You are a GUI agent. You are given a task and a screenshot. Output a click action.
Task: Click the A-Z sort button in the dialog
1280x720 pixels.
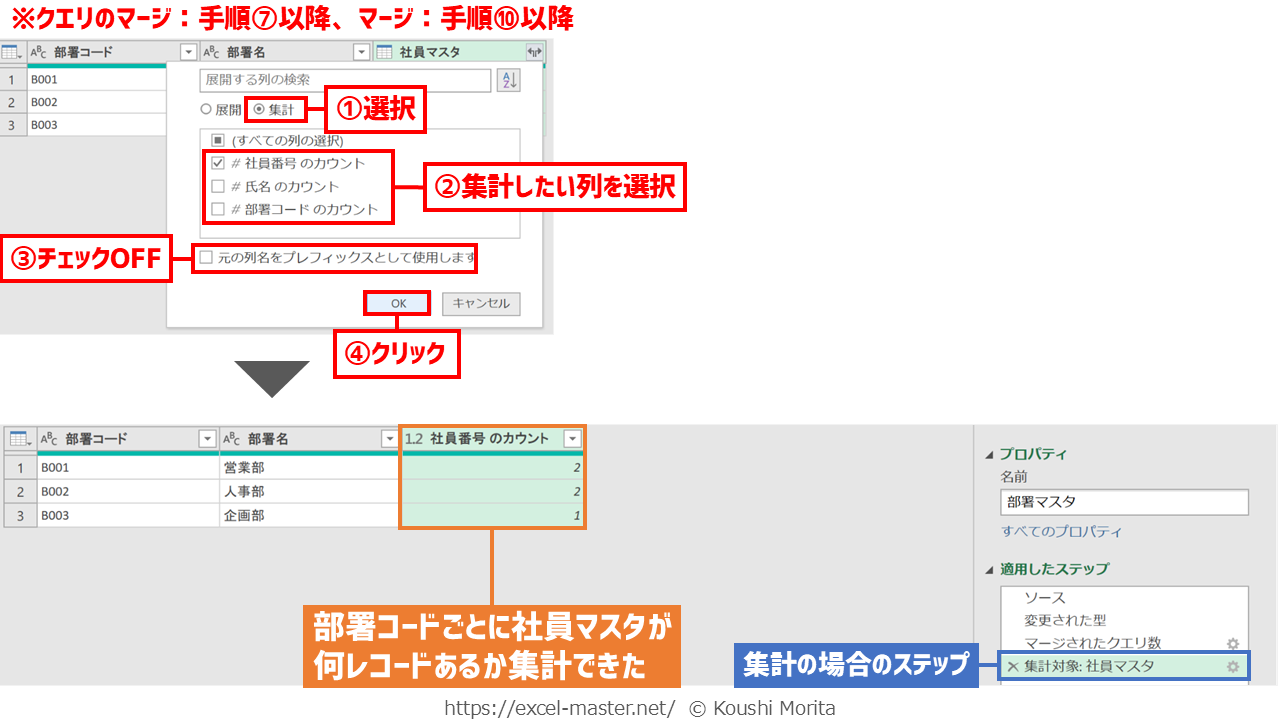pos(509,81)
